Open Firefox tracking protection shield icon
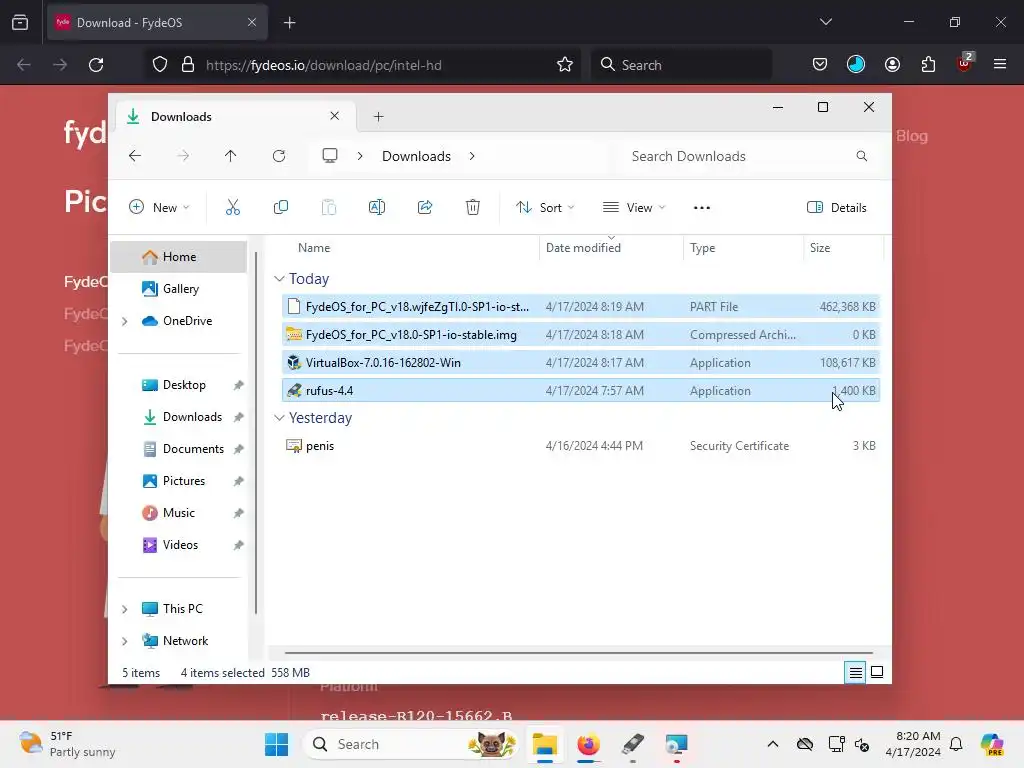Image resolution: width=1024 pixels, height=768 pixels. [160, 65]
